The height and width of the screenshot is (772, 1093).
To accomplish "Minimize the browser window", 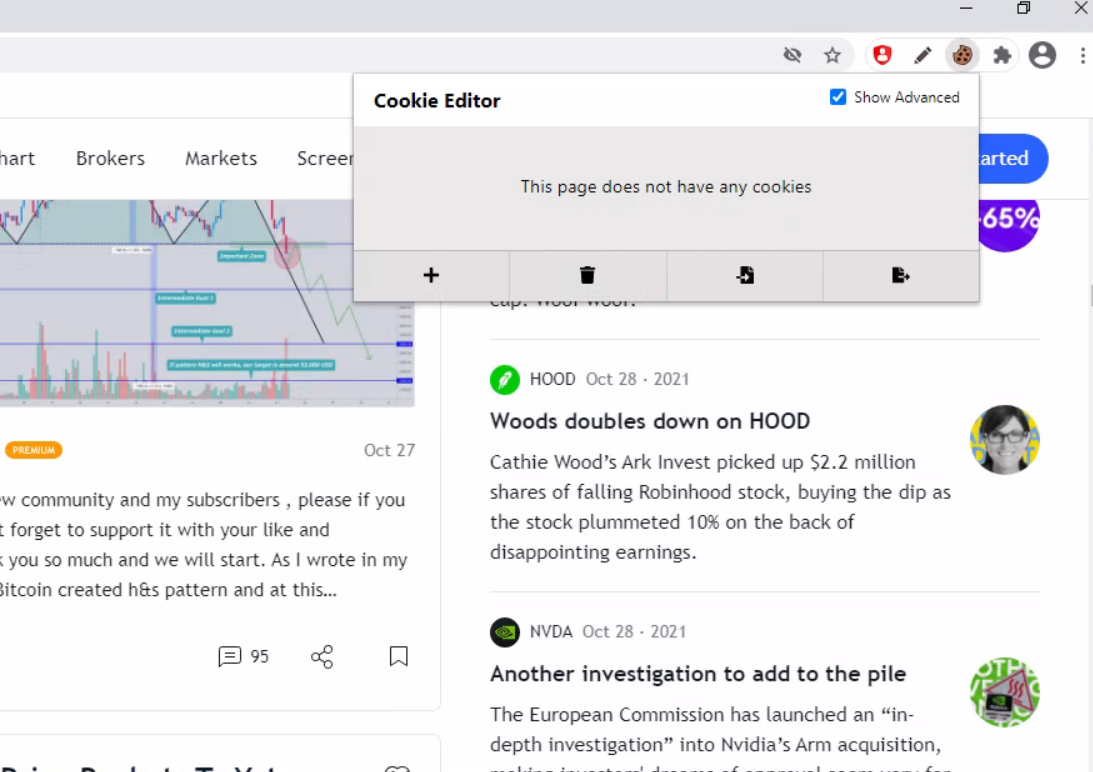I will coord(966,8).
